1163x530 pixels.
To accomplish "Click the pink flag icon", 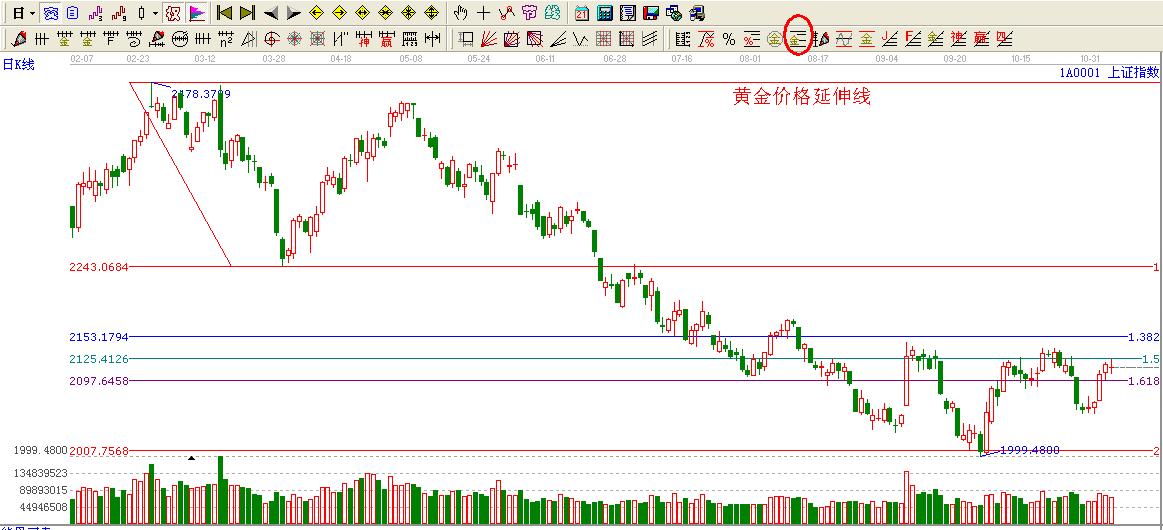I will coord(197,13).
